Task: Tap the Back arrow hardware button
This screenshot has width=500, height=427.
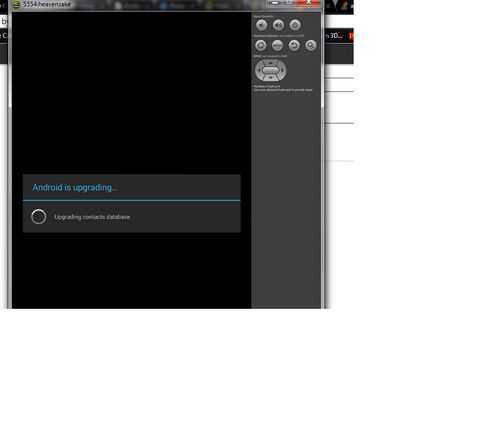Action: tap(294, 45)
